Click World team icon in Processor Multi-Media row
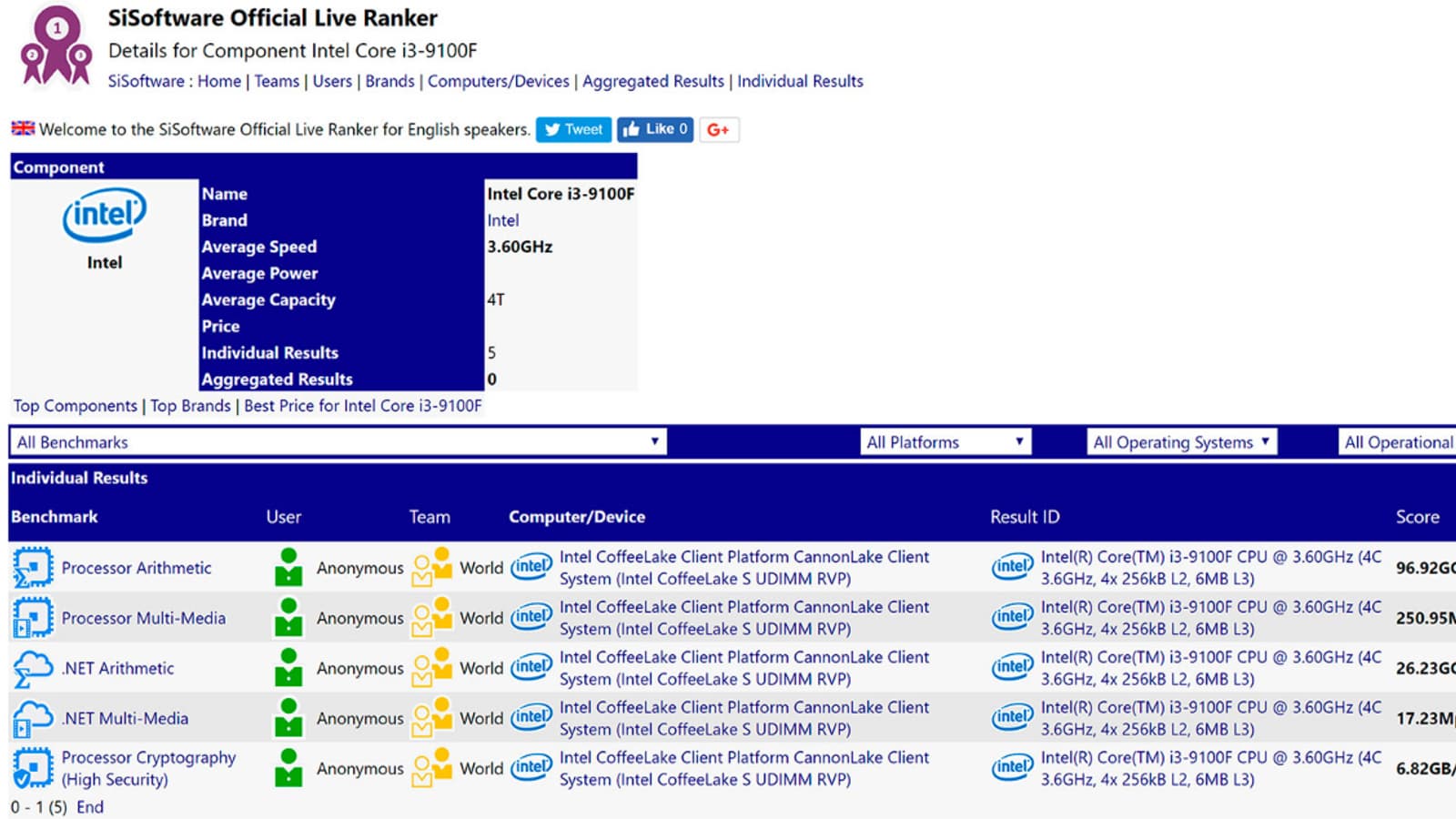Screen dimensions: 1456x819 (x=432, y=617)
